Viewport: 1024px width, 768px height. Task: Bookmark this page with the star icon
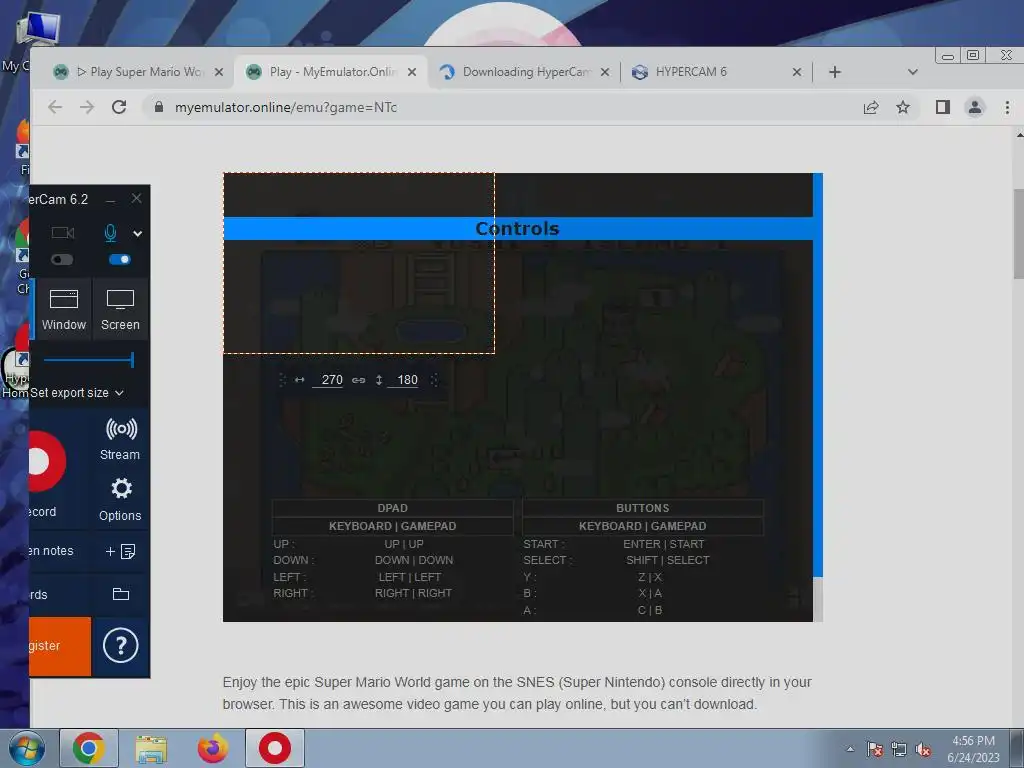(903, 107)
